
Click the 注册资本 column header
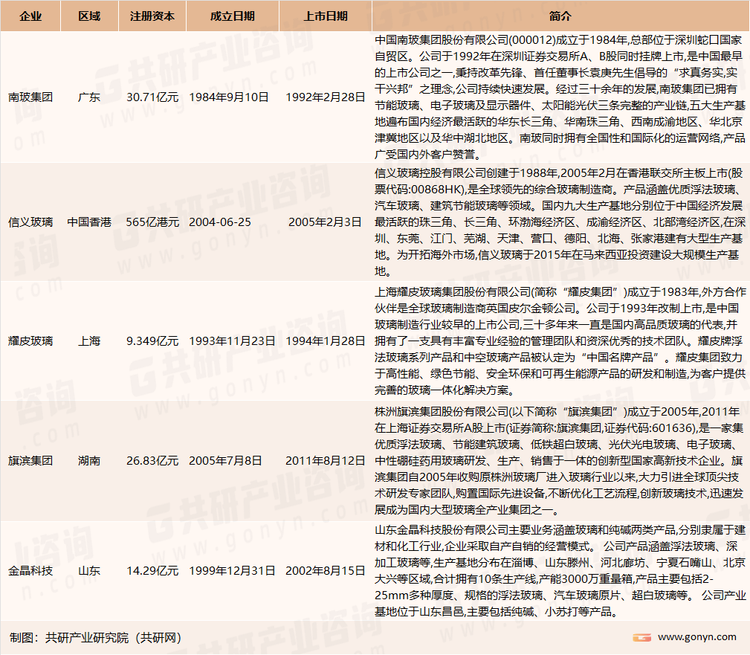click(x=152, y=16)
